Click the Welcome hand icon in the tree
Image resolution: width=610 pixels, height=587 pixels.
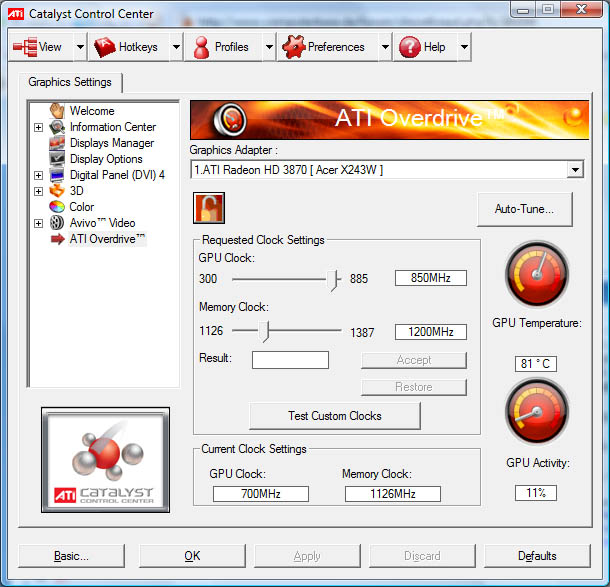[x=57, y=111]
